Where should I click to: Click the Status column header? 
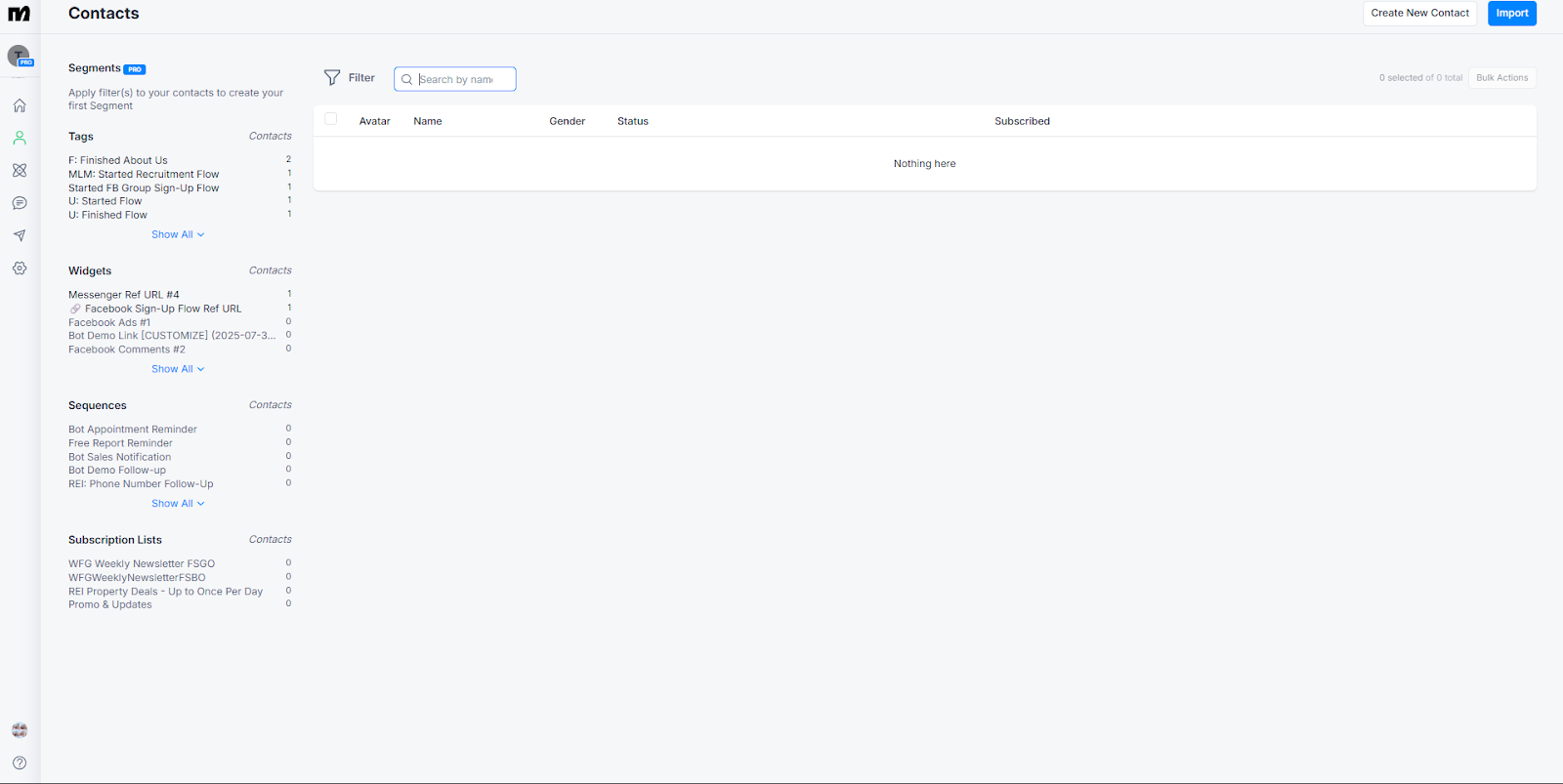point(633,121)
